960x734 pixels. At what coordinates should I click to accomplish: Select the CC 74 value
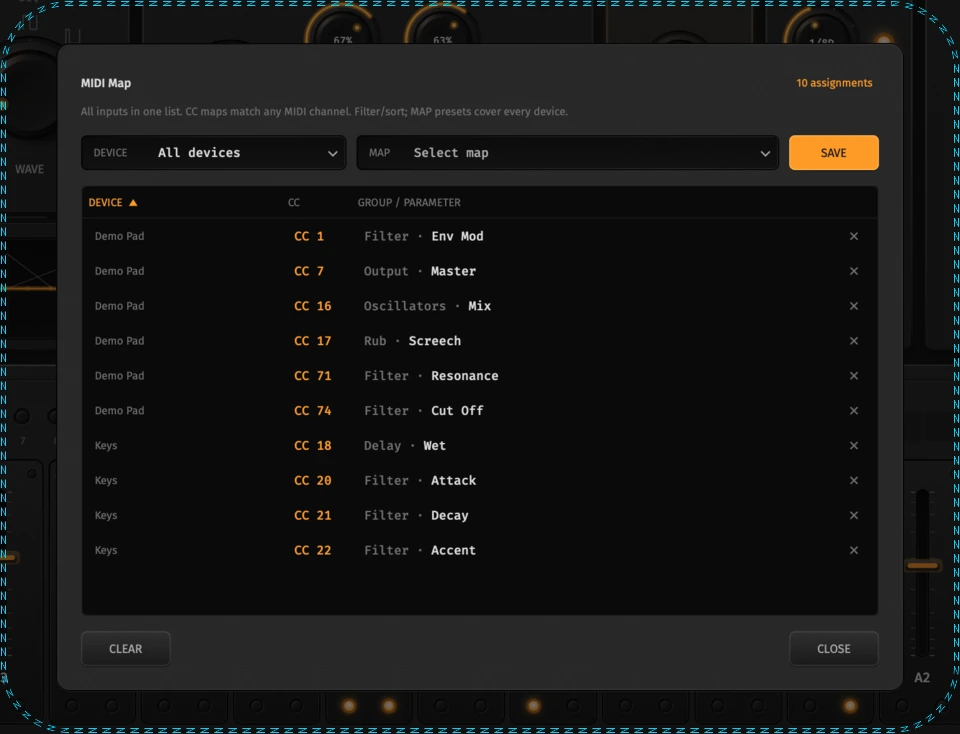312,411
